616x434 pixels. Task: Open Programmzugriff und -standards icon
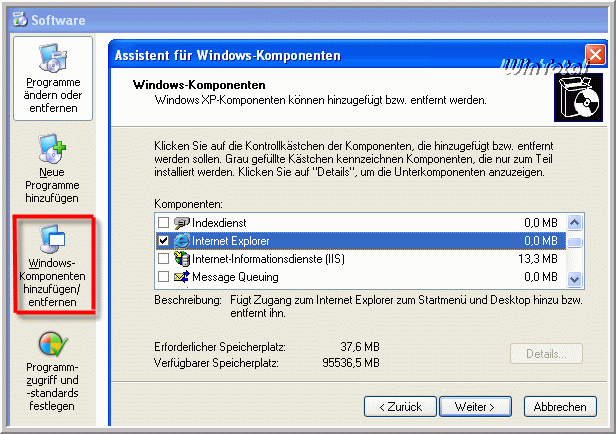click(54, 345)
